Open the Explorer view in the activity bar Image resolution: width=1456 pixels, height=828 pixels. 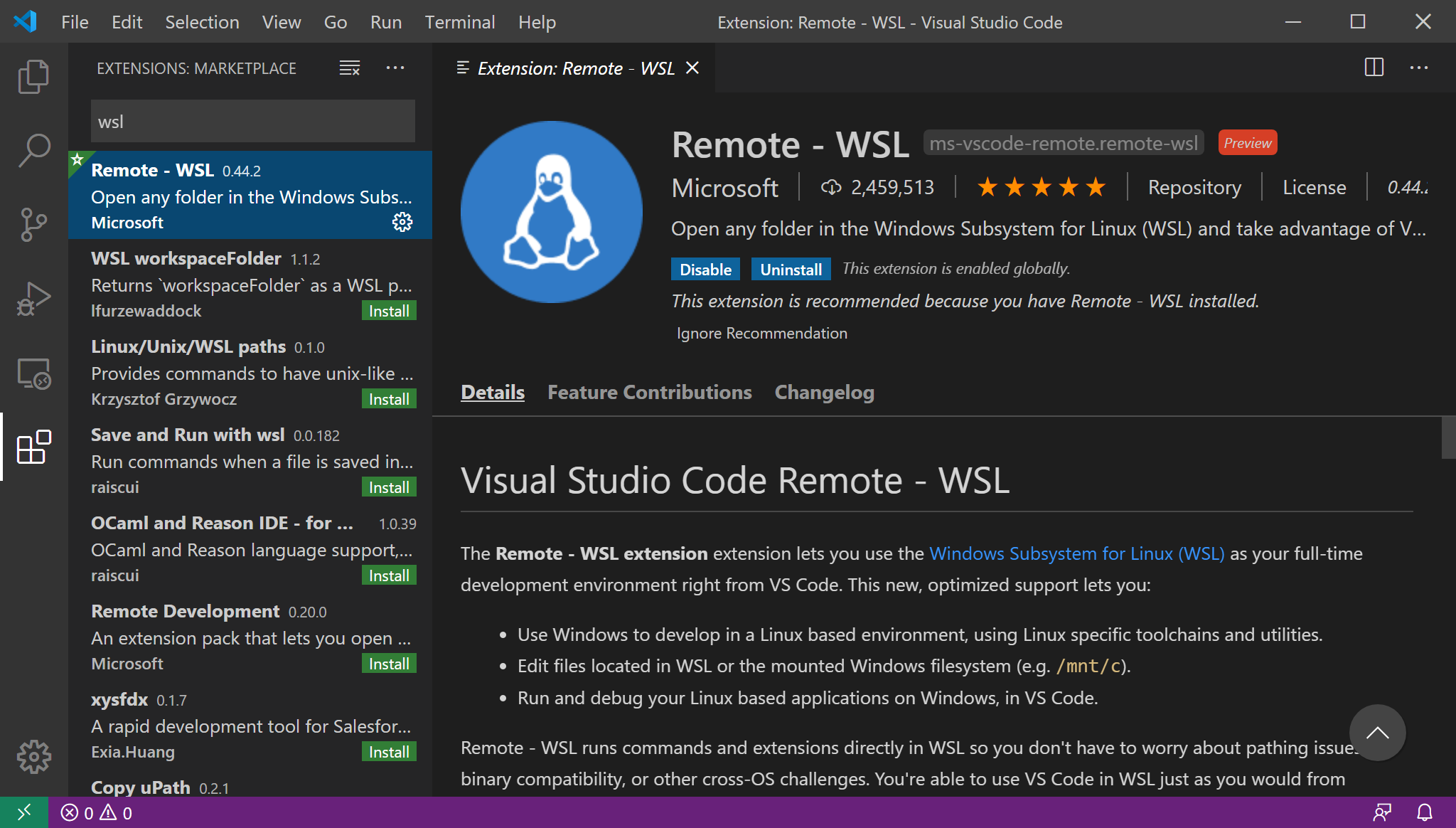coord(33,77)
